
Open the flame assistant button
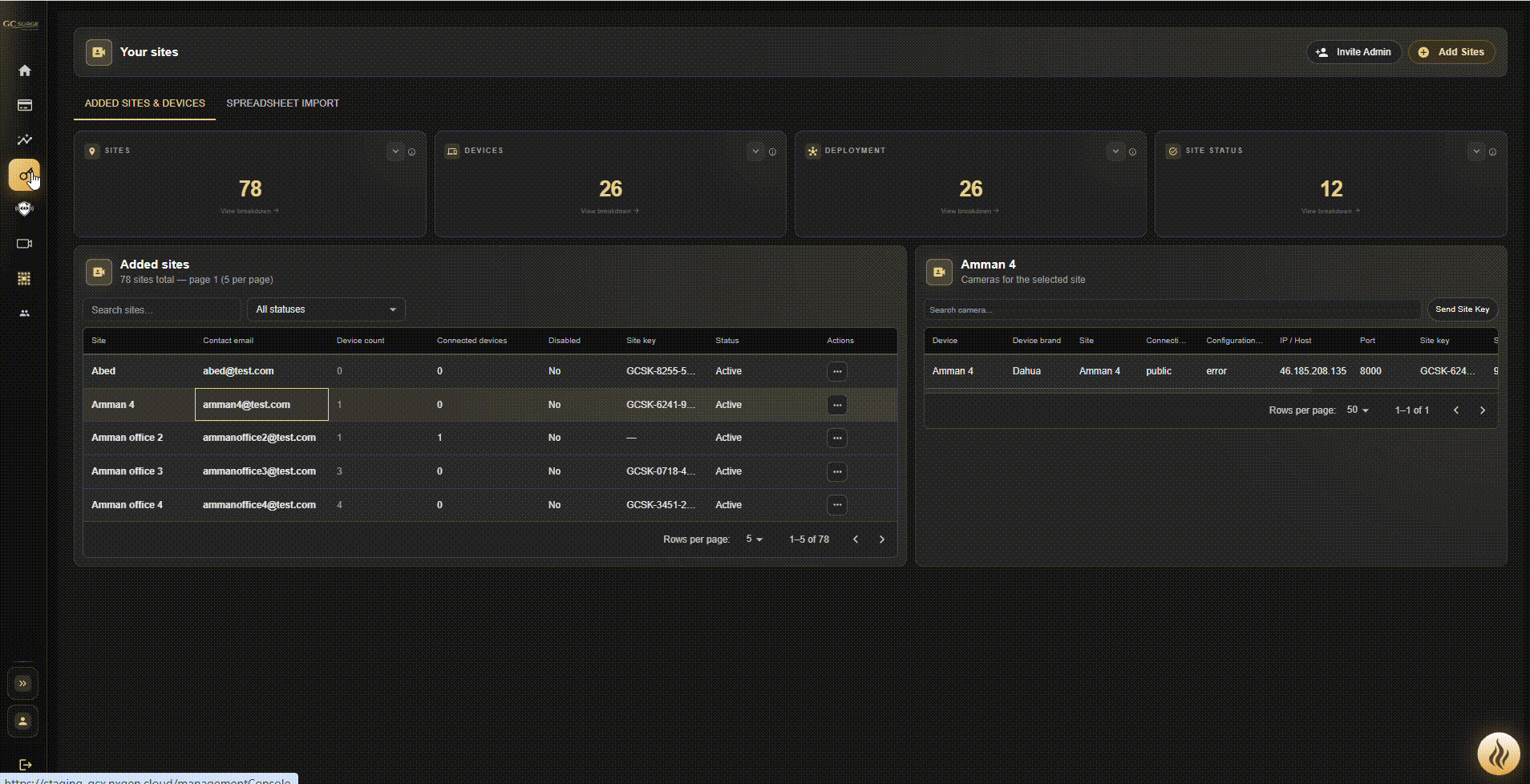coord(1498,754)
